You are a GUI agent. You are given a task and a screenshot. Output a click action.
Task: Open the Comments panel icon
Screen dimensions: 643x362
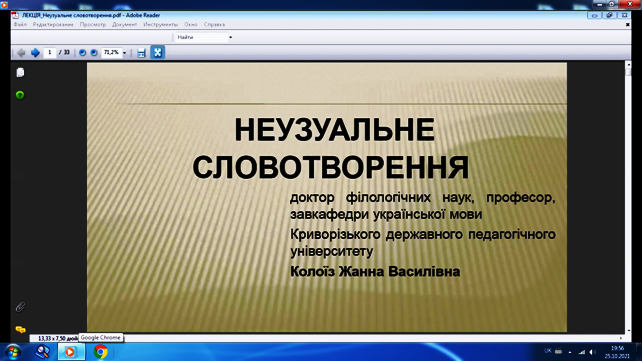pyautogui.click(x=20, y=329)
